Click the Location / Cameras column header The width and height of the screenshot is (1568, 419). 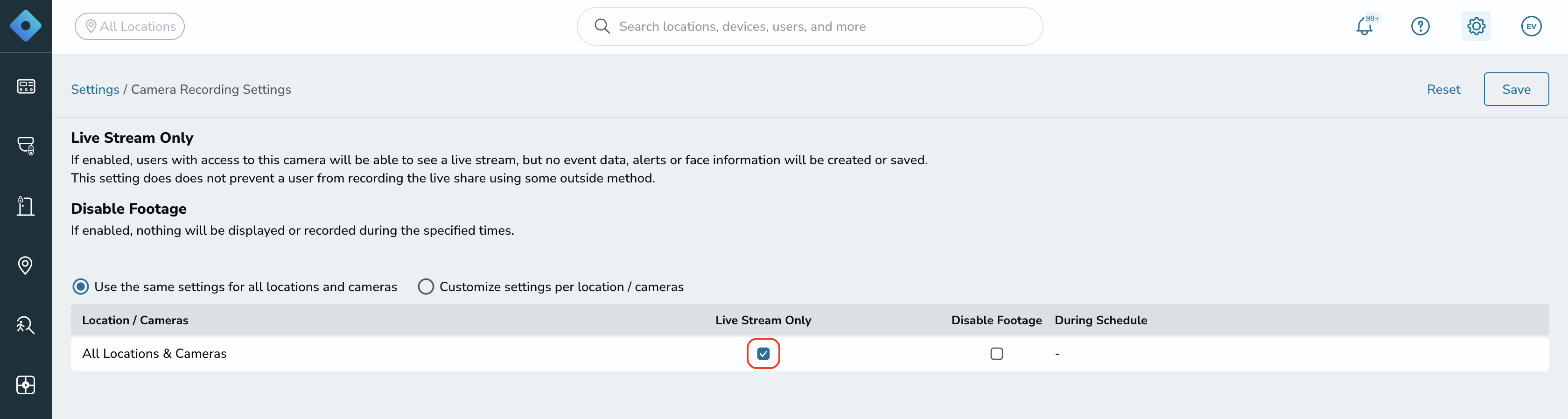click(135, 321)
